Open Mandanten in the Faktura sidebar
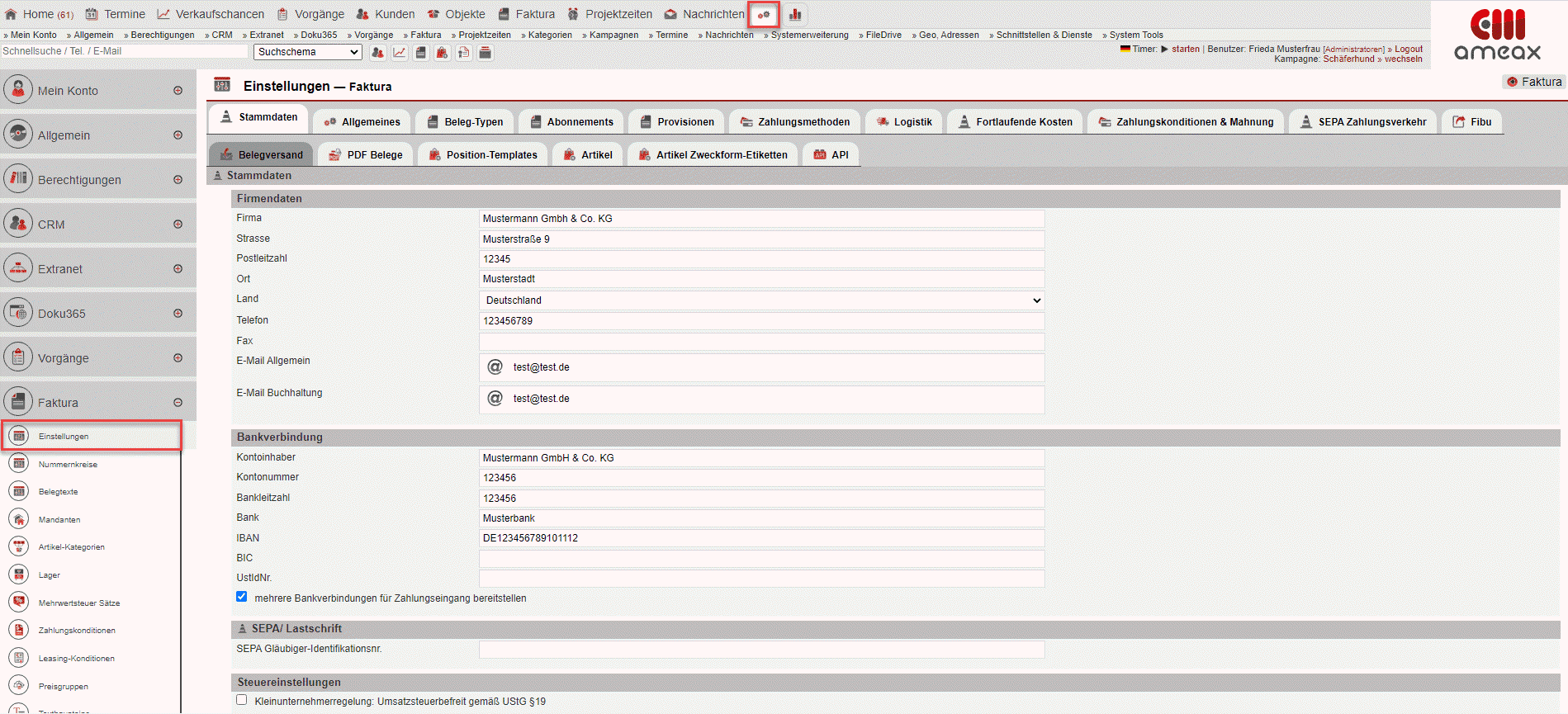 tap(59, 520)
